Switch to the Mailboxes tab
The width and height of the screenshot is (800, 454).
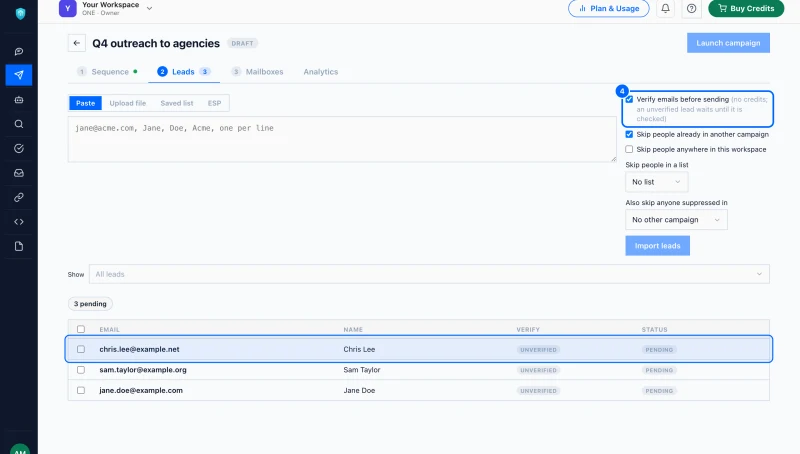(x=257, y=72)
